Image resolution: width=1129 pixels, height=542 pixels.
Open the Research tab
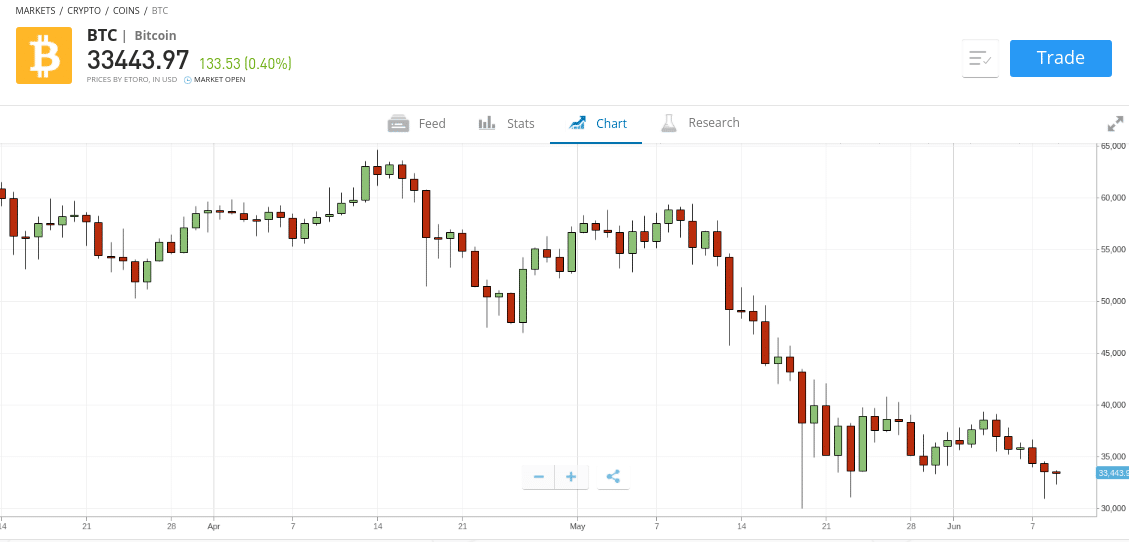click(x=700, y=123)
